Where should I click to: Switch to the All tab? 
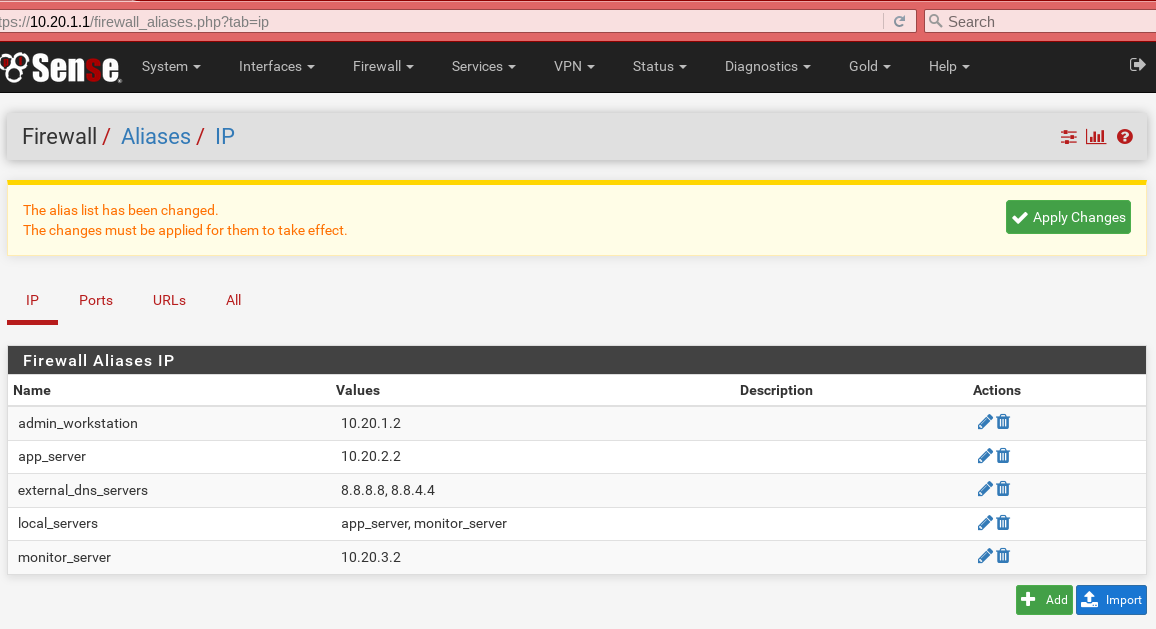coord(234,300)
